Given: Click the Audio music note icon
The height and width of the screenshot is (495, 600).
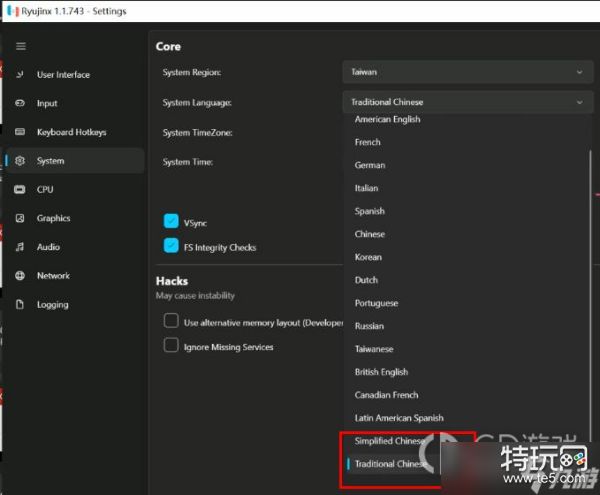Looking at the screenshot, I should coord(21,247).
